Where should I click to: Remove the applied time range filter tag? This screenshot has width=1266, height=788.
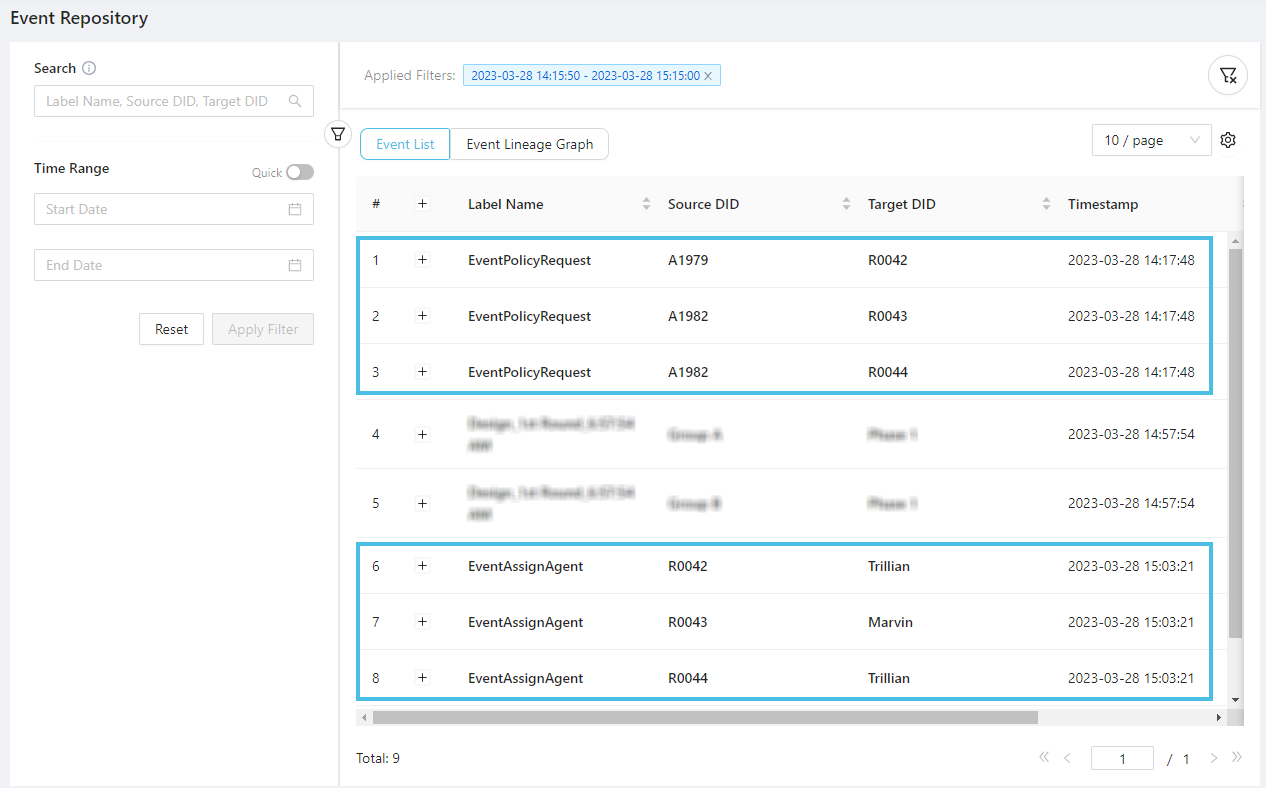pyautogui.click(x=708, y=76)
